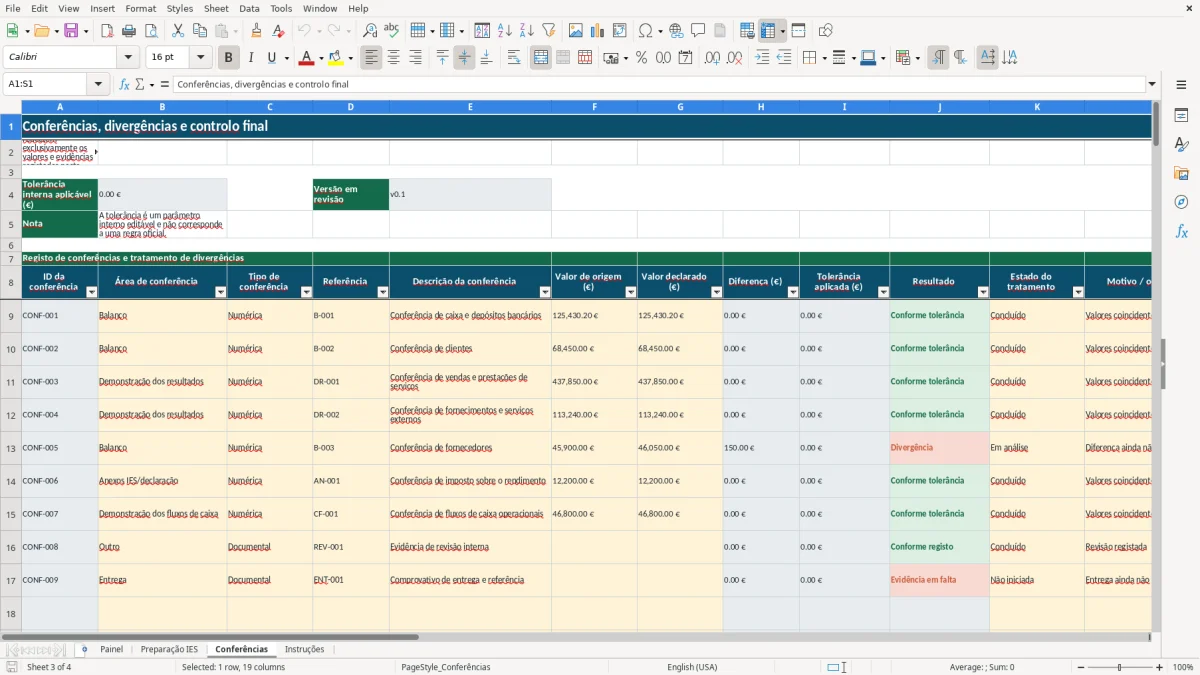Select cell CONF-005
Screen dimensions: 1200x675
pos(60,448)
